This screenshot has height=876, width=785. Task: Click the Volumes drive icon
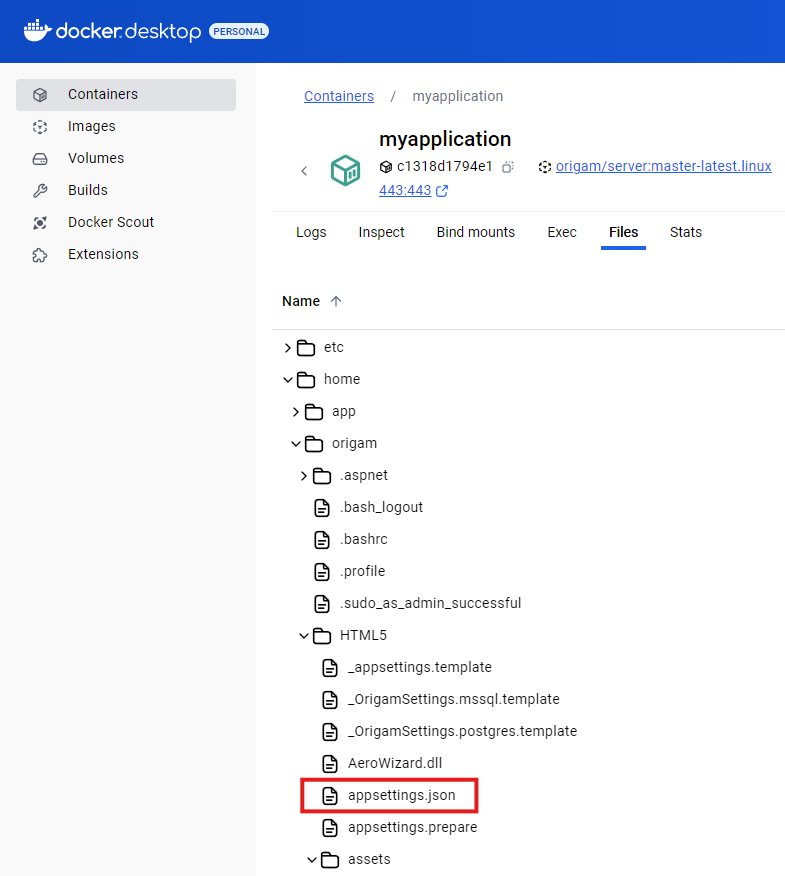(x=40, y=159)
